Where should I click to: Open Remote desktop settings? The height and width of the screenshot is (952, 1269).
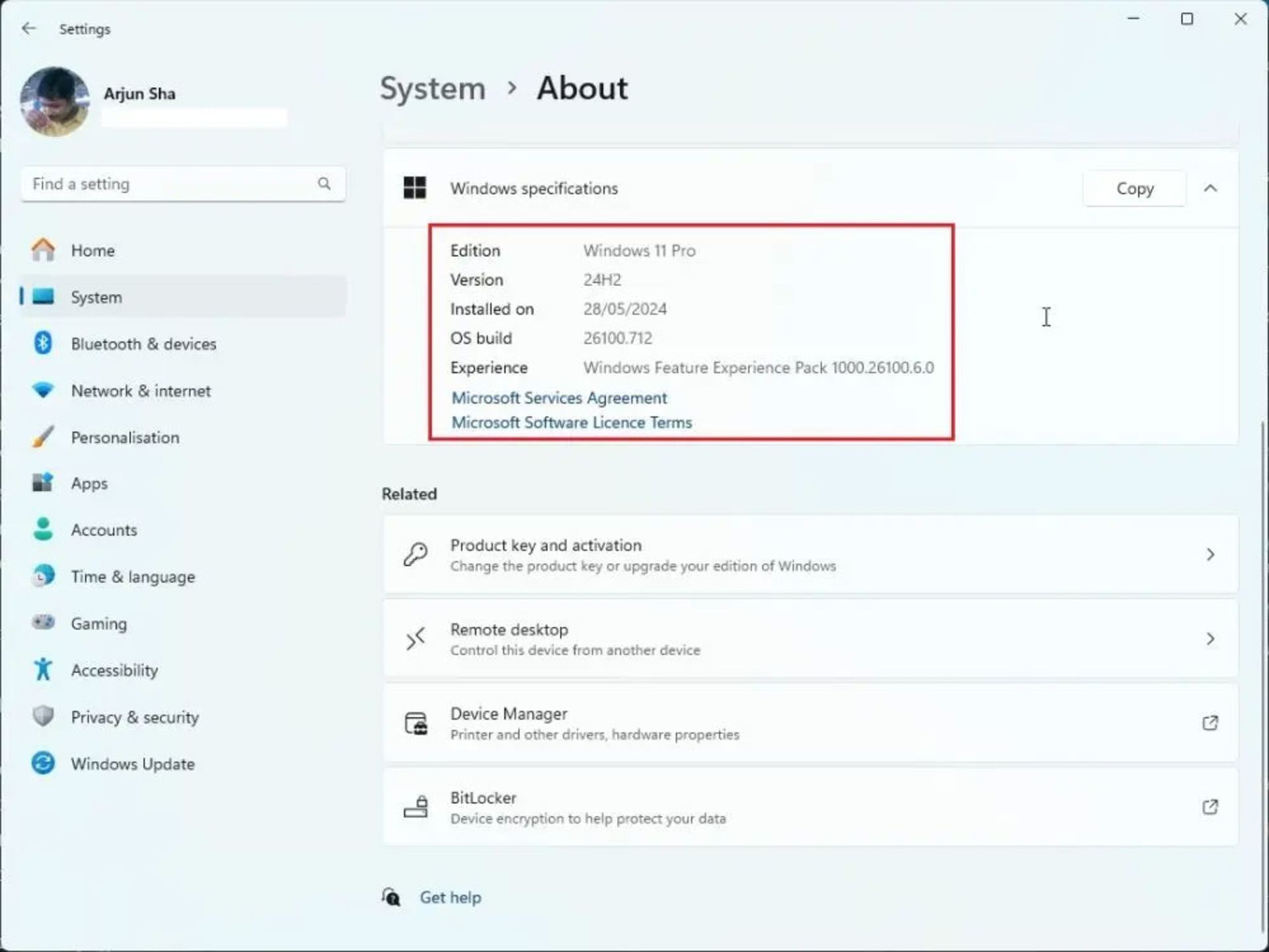pos(810,639)
